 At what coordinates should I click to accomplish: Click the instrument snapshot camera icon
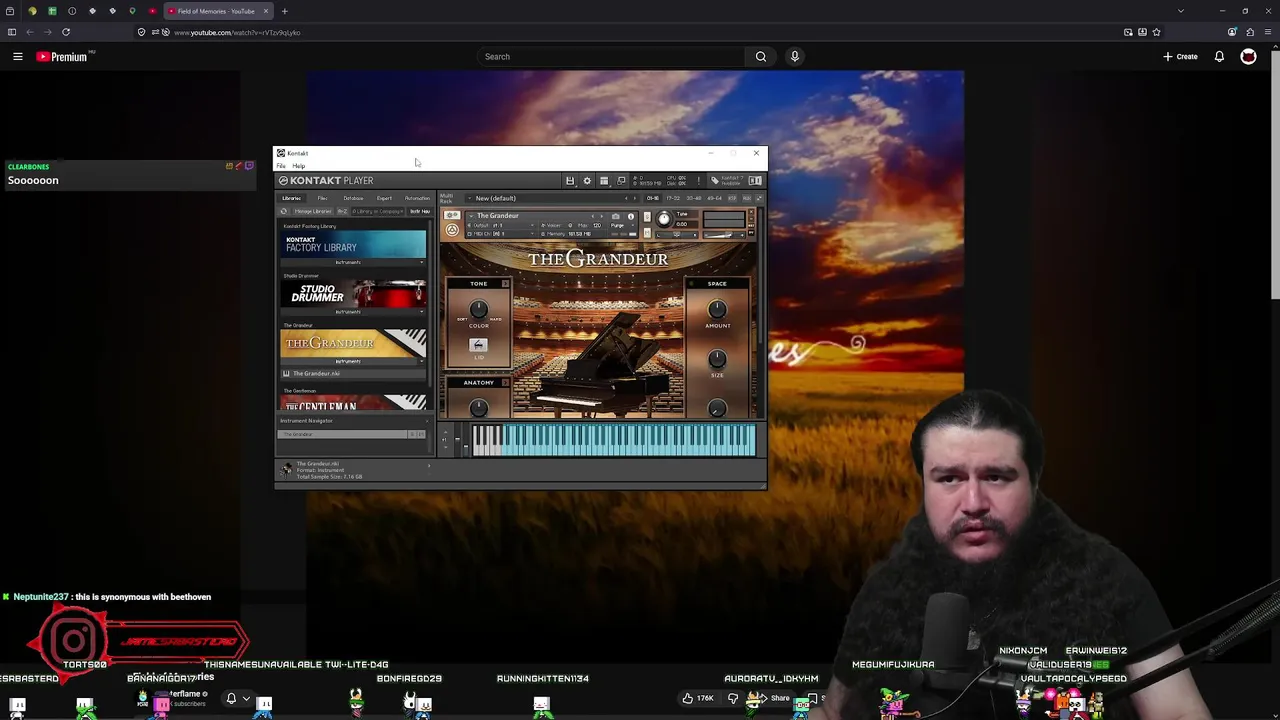(x=616, y=217)
